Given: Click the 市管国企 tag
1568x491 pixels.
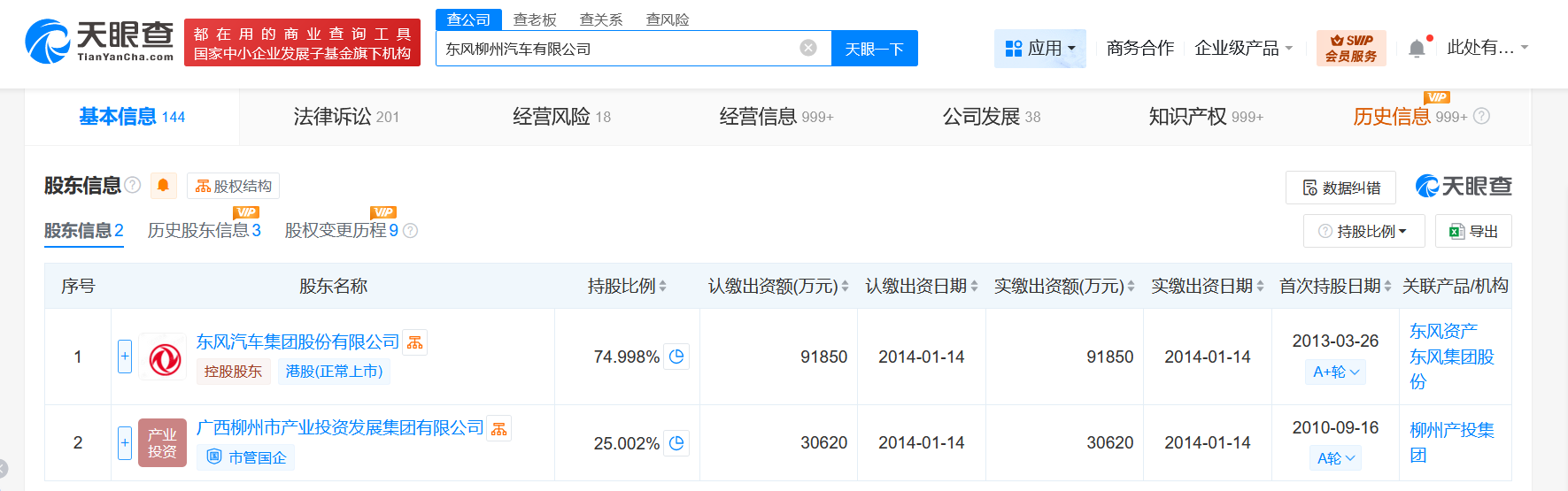Looking at the screenshot, I should pyautogui.click(x=246, y=457).
